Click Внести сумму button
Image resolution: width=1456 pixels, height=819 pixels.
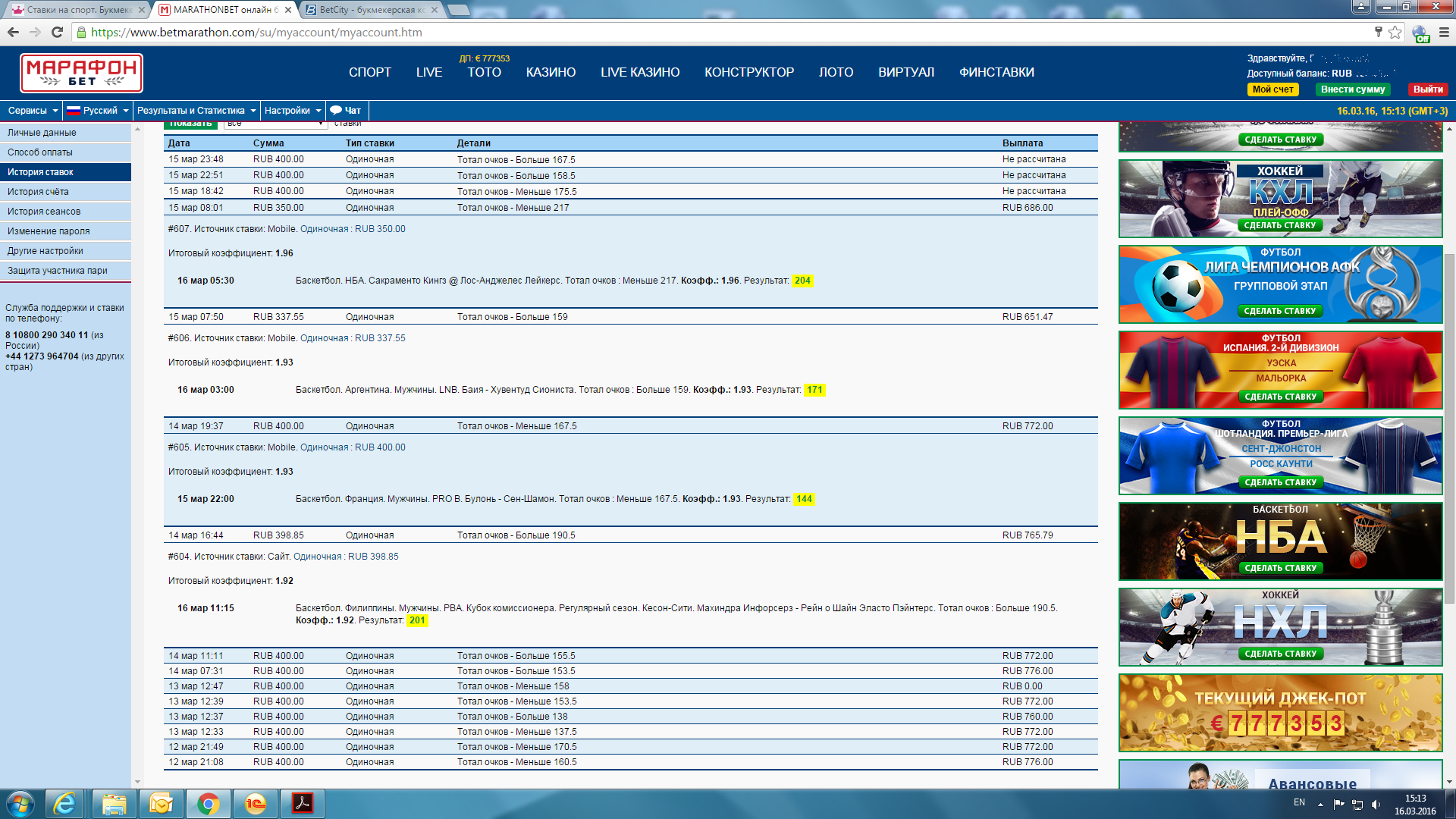coord(1352,89)
